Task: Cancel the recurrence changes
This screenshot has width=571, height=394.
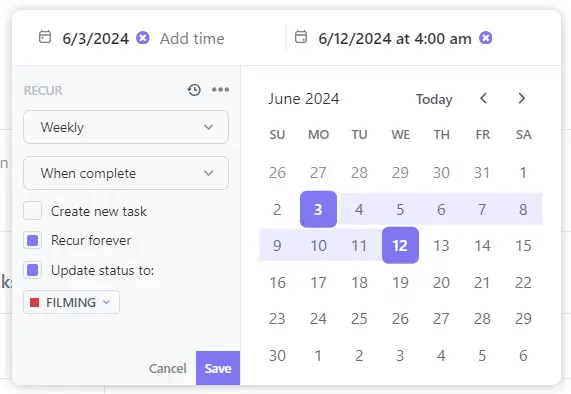Action: pyautogui.click(x=168, y=369)
